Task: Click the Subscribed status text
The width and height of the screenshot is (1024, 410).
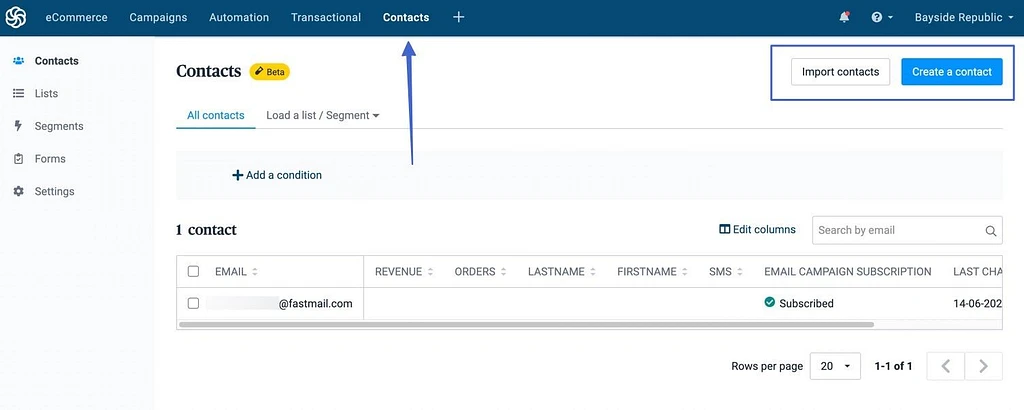Action: pos(807,304)
